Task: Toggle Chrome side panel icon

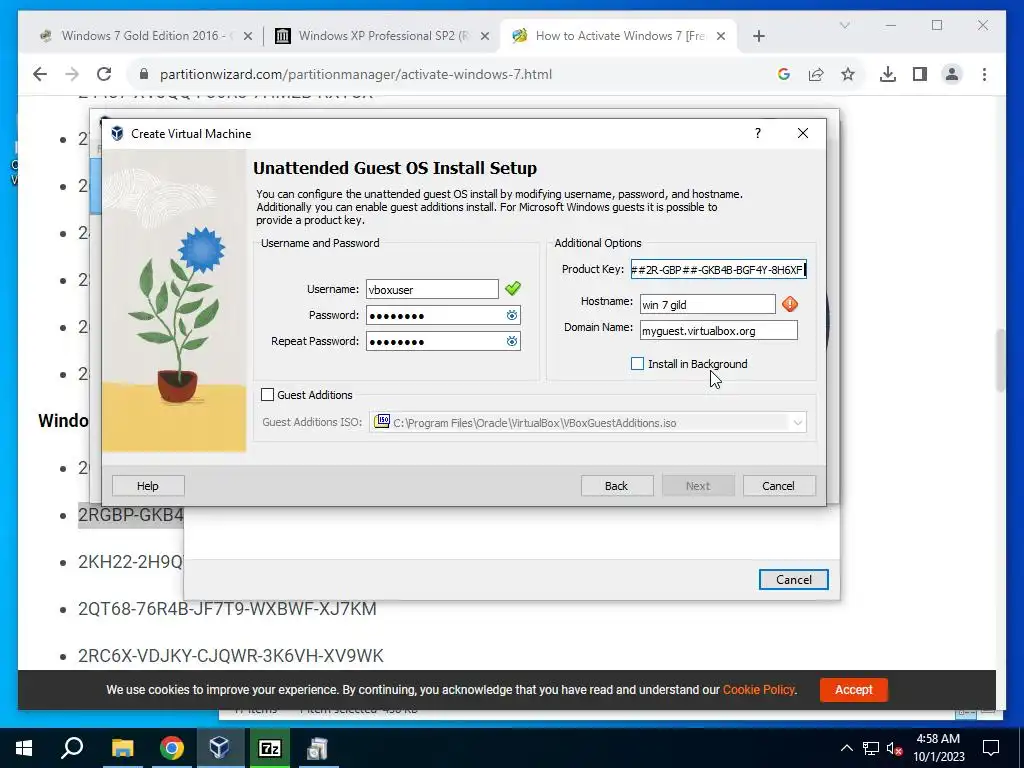Action: point(920,74)
